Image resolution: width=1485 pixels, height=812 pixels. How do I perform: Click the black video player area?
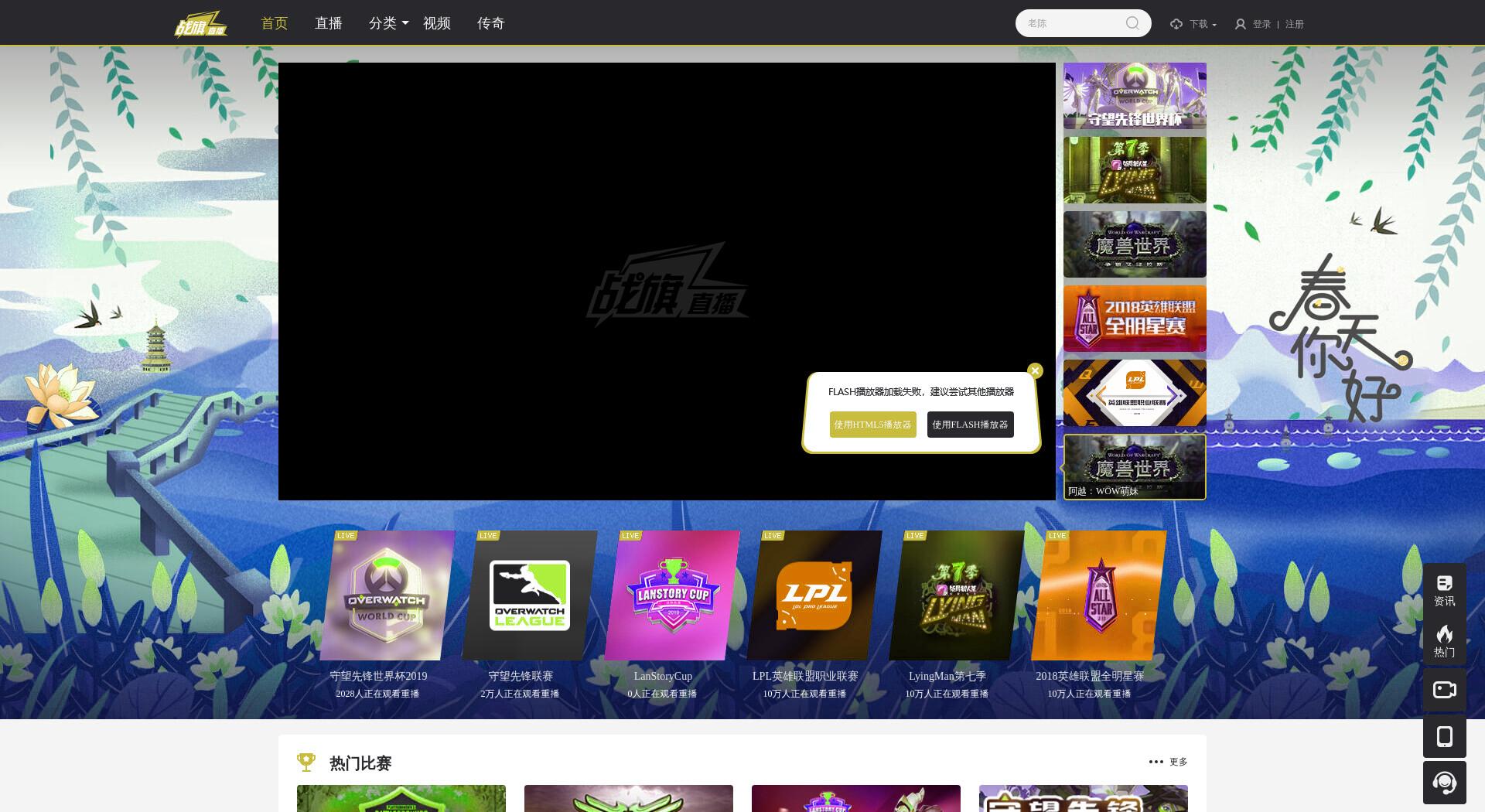click(x=667, y=281)
